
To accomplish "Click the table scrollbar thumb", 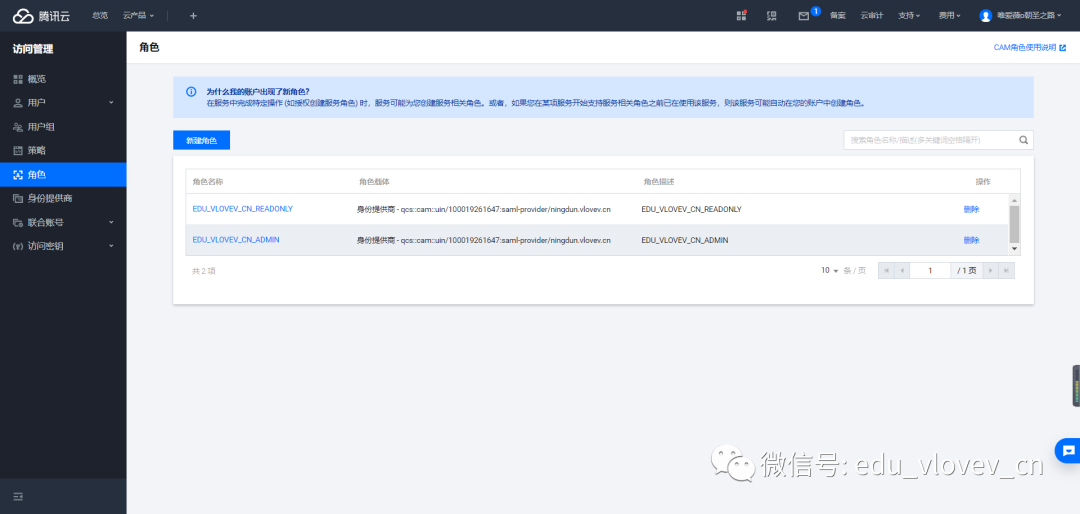I will click(1014, 224).
